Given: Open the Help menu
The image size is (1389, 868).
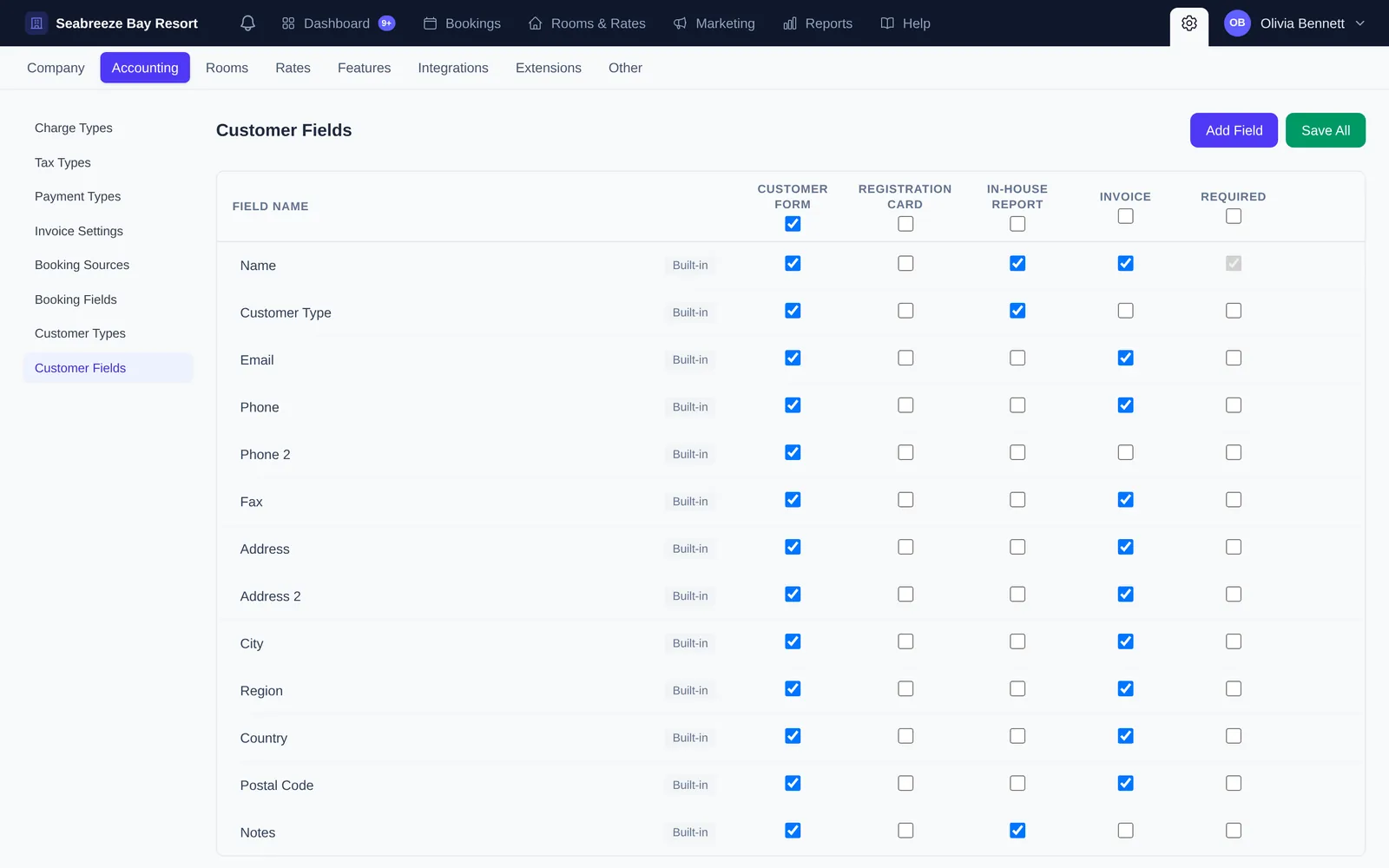Looking at the screenshot, I should (x=905, y=23).
